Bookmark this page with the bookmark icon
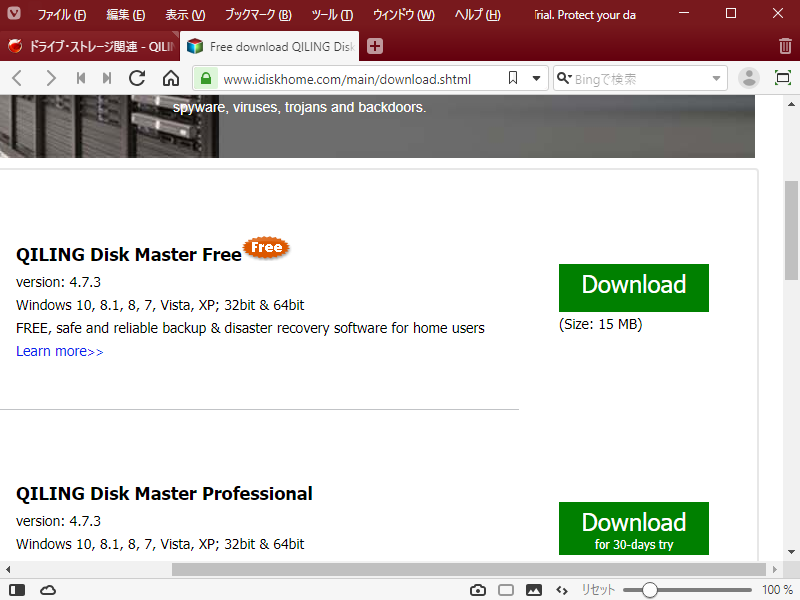This screenshot has height=600, width=800. point(513,78)
